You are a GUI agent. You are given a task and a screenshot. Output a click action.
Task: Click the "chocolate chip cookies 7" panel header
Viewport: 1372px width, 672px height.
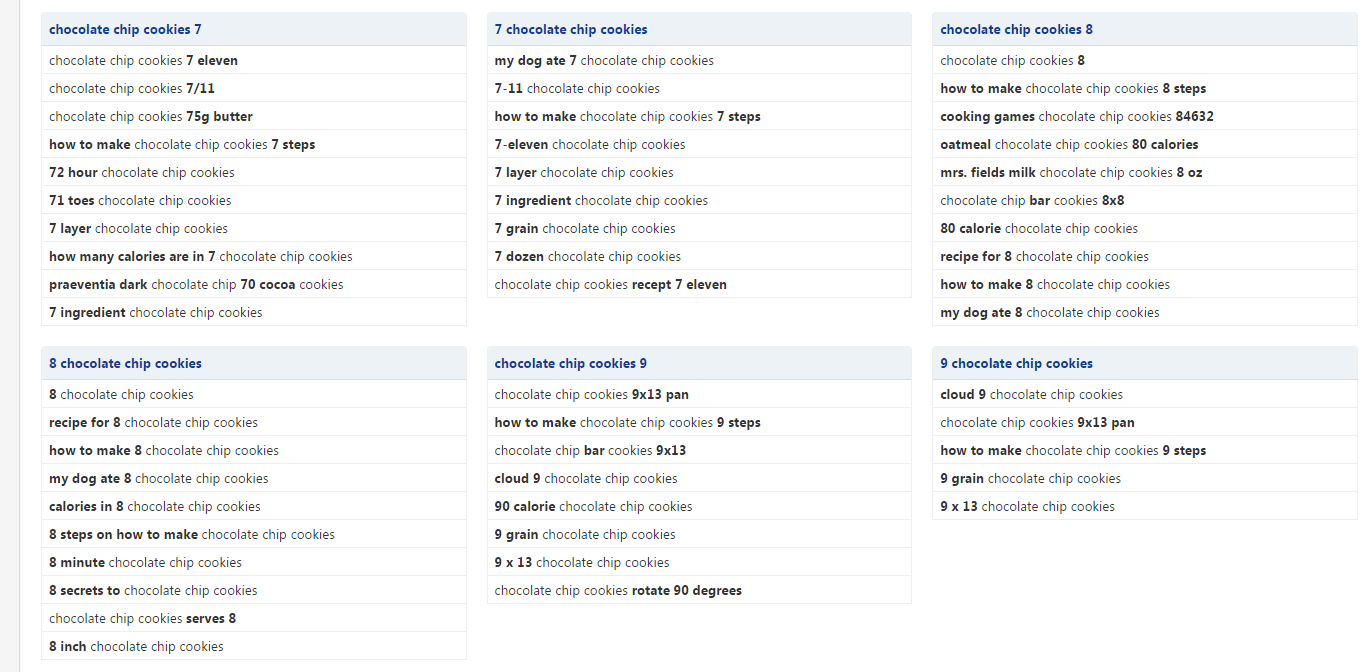pyautogui.click(x=125, y=30)
